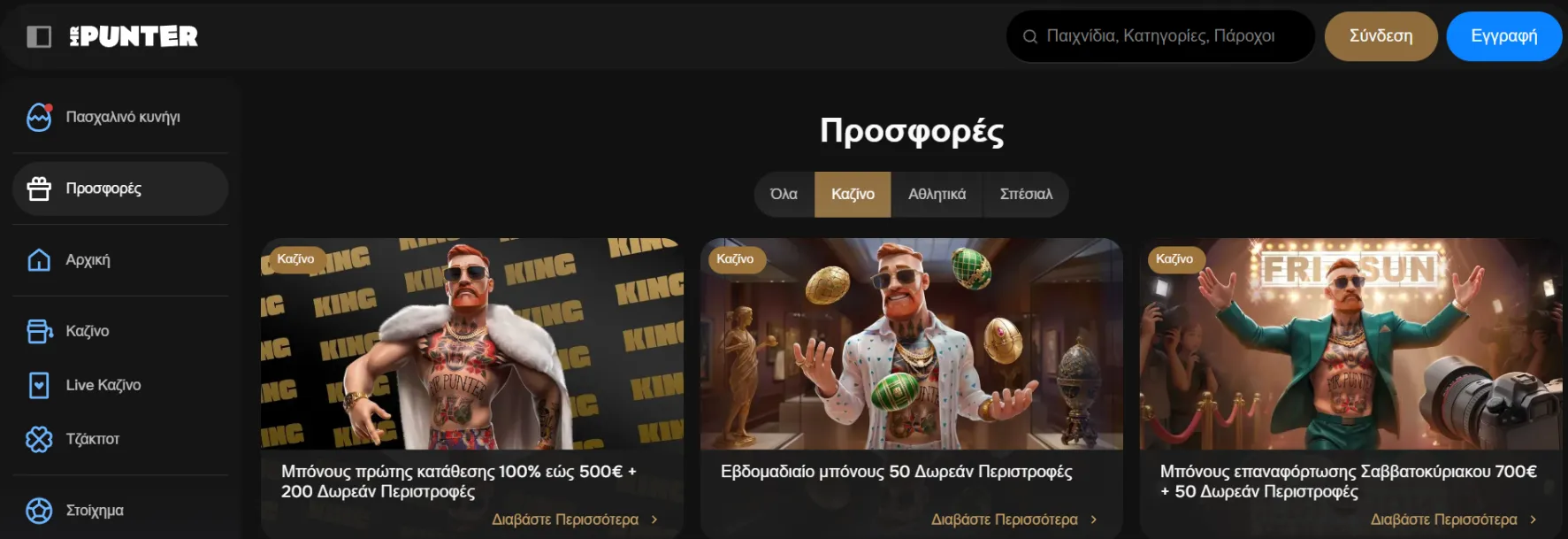The width and height of the screenshot is (1568, 539).
Task: Switch to the Όλα offers tab
Action: [x=784, y=194]
